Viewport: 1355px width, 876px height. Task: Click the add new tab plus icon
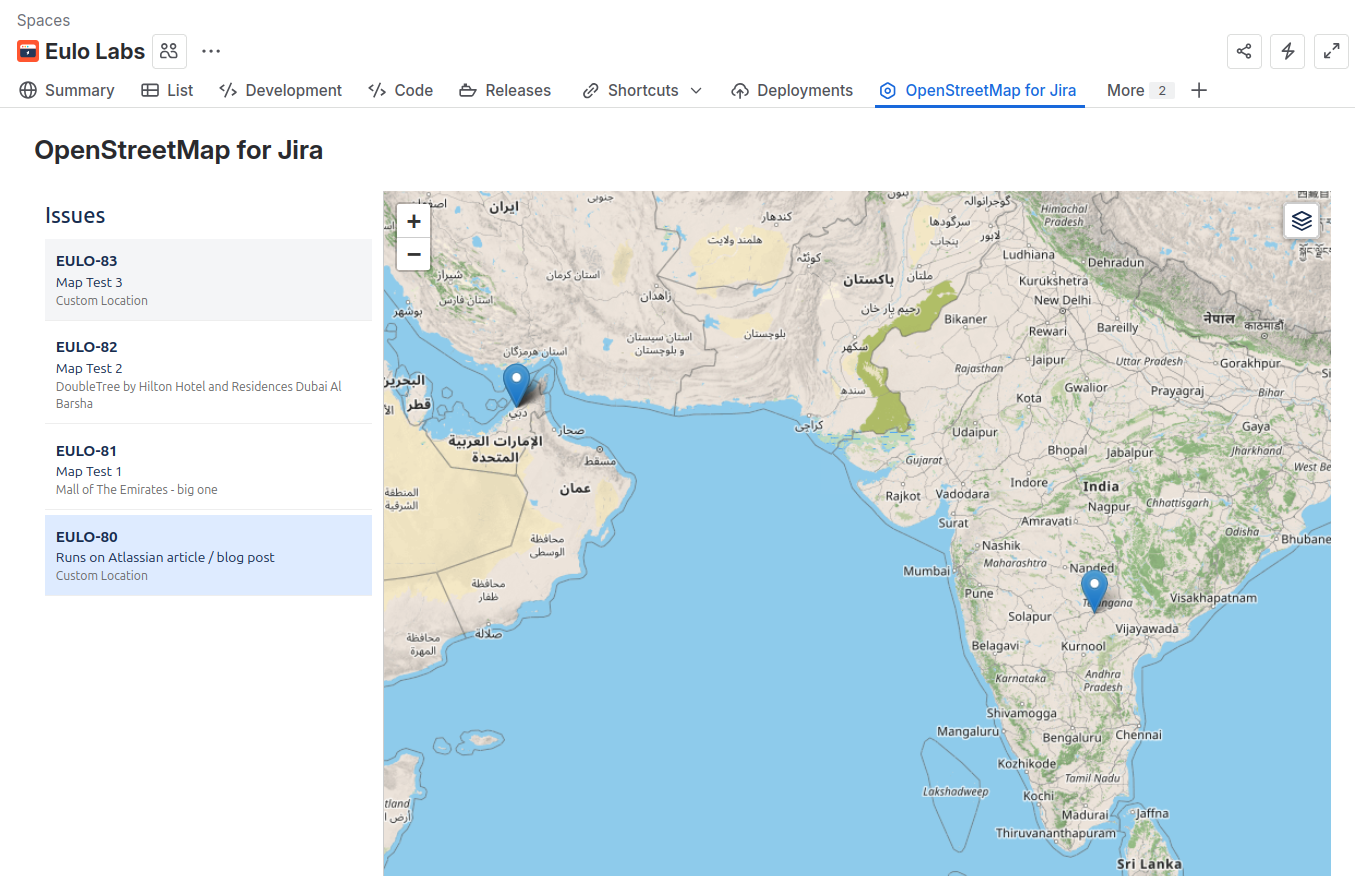(1198, 90)
